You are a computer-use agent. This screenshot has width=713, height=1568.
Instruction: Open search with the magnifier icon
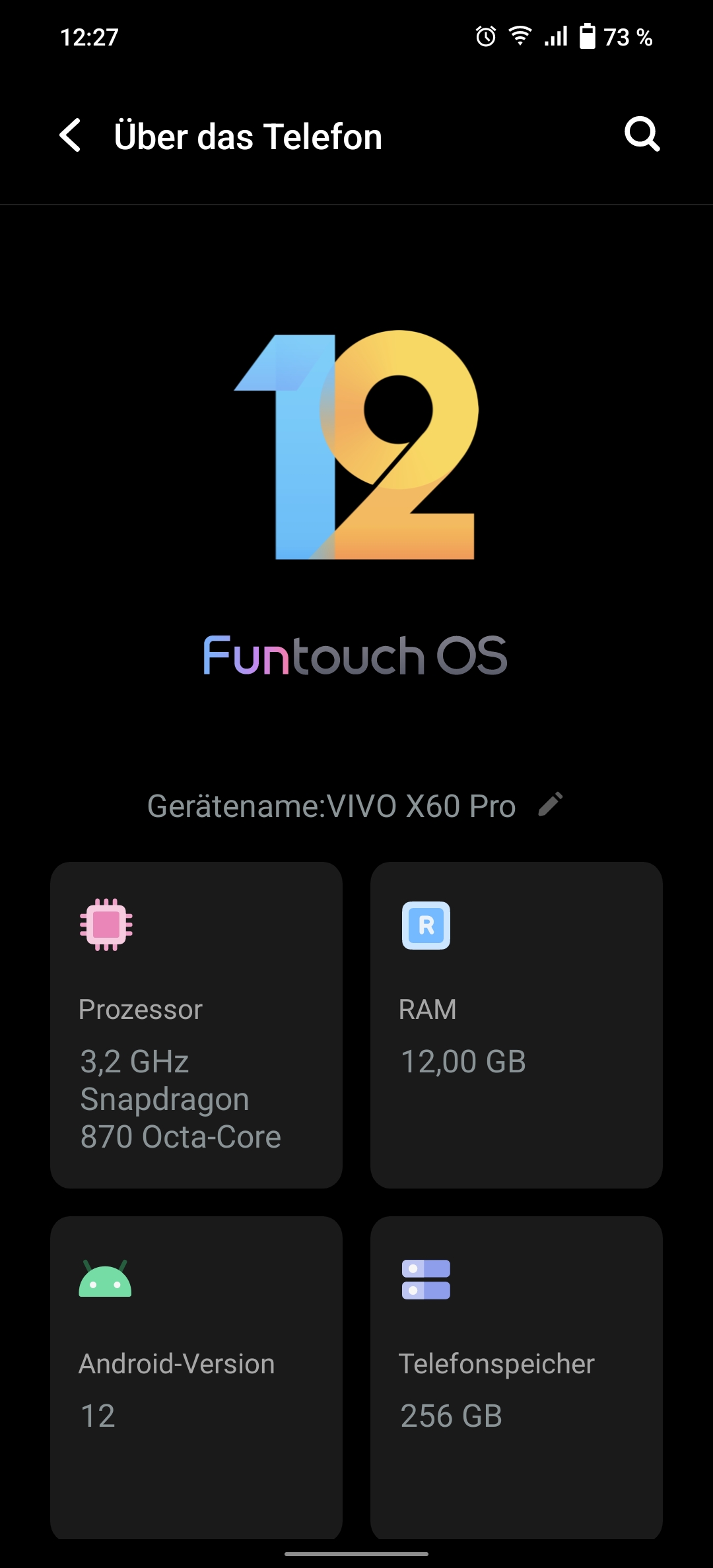tap(642, 135)
